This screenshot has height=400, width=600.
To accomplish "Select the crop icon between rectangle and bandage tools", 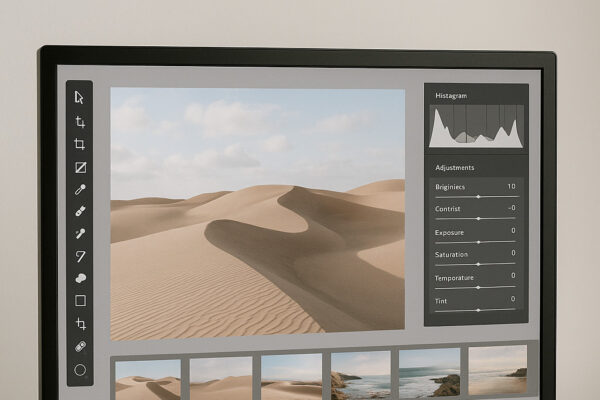I will pos(81,324).
